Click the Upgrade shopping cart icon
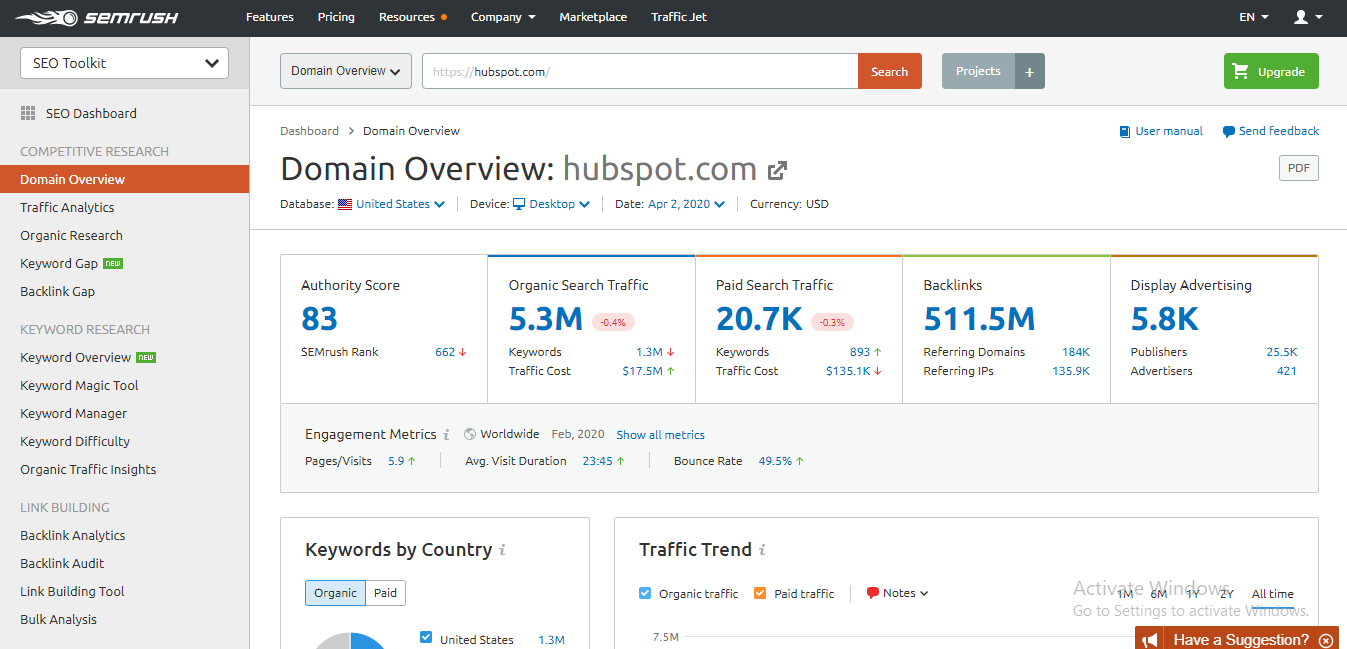 pos(1241,72)
